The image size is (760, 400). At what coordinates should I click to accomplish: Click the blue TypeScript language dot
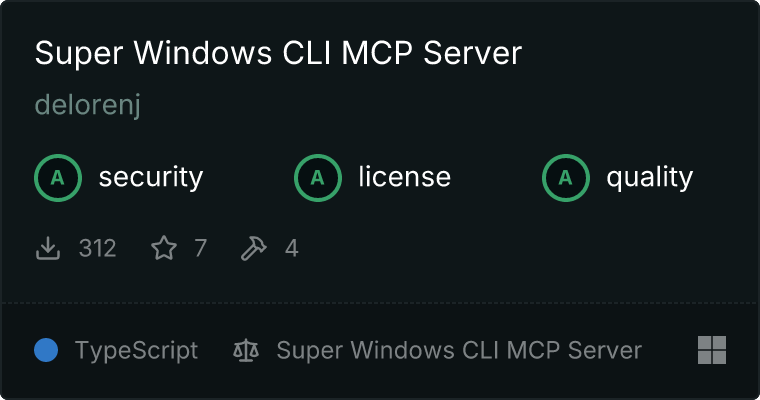pos(46,350)
